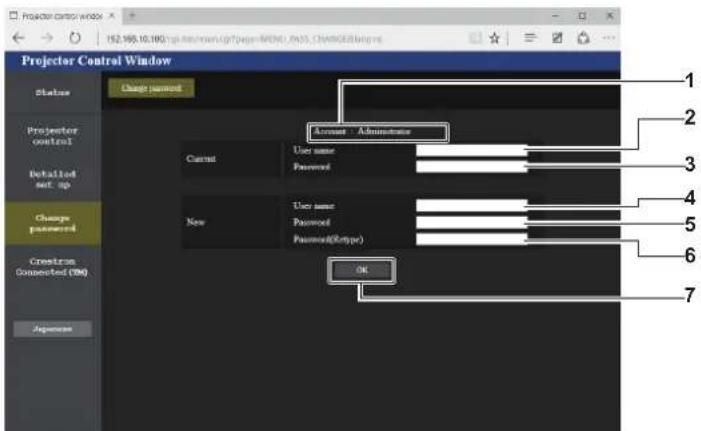Open Detailed set up in sidebar
Screen dimensions: 701x431
click(x=53, y=179)
